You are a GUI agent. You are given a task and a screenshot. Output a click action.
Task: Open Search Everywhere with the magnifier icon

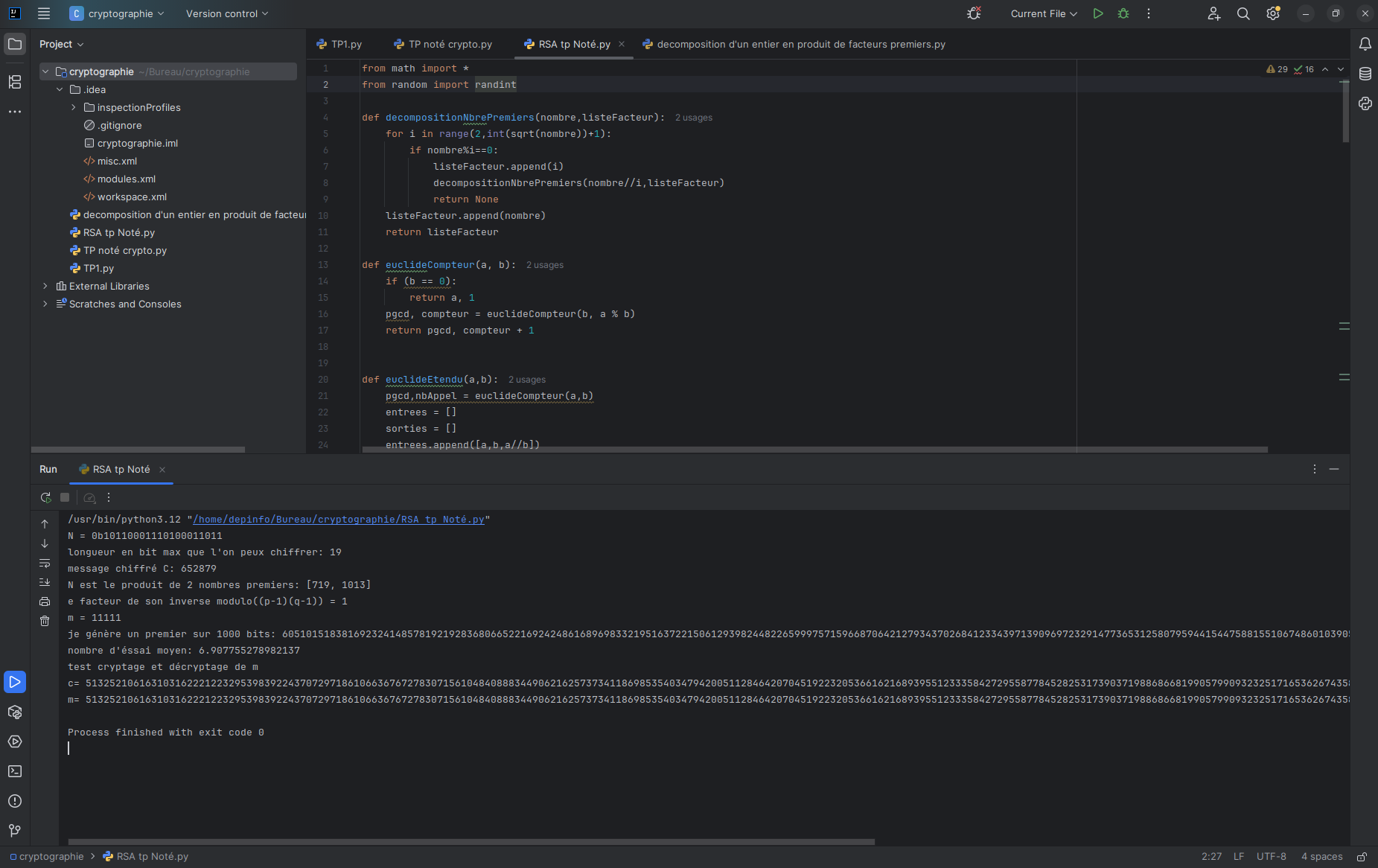[x=1243, y=13]
